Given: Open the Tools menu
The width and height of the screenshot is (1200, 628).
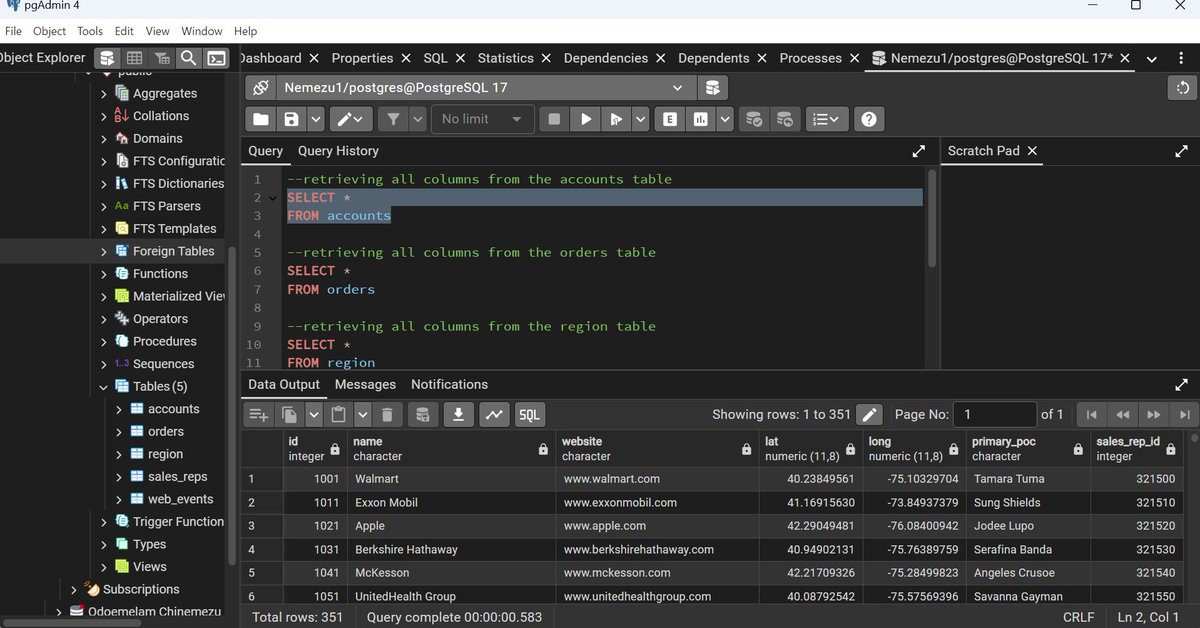Looking at the screenshot, I should [90, 31].
